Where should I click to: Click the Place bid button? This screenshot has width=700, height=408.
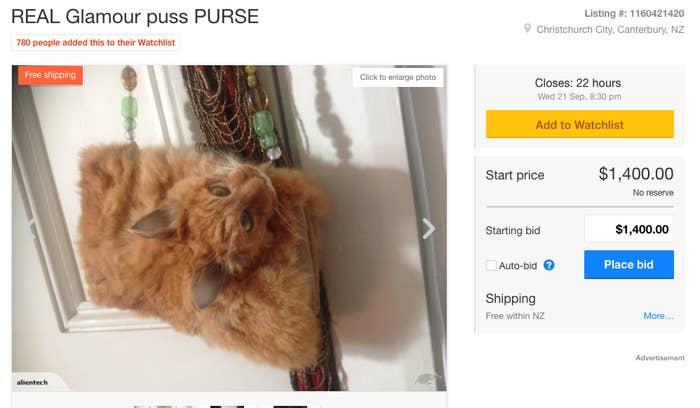[629, 265]
